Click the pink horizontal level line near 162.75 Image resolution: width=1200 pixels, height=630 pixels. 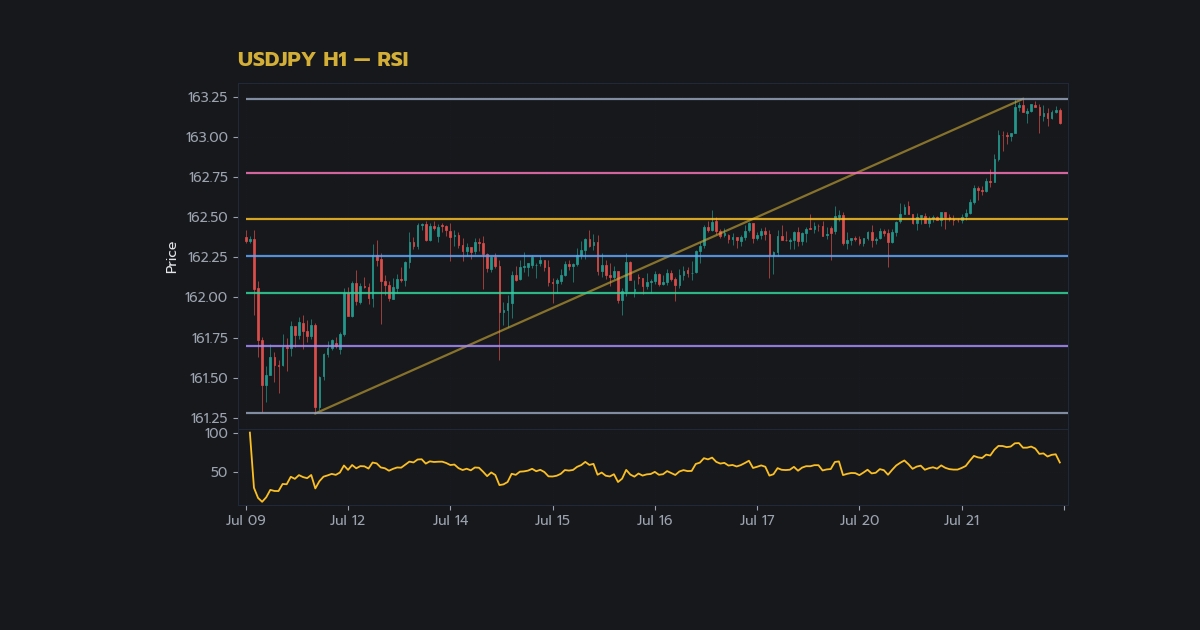(654, 173)
